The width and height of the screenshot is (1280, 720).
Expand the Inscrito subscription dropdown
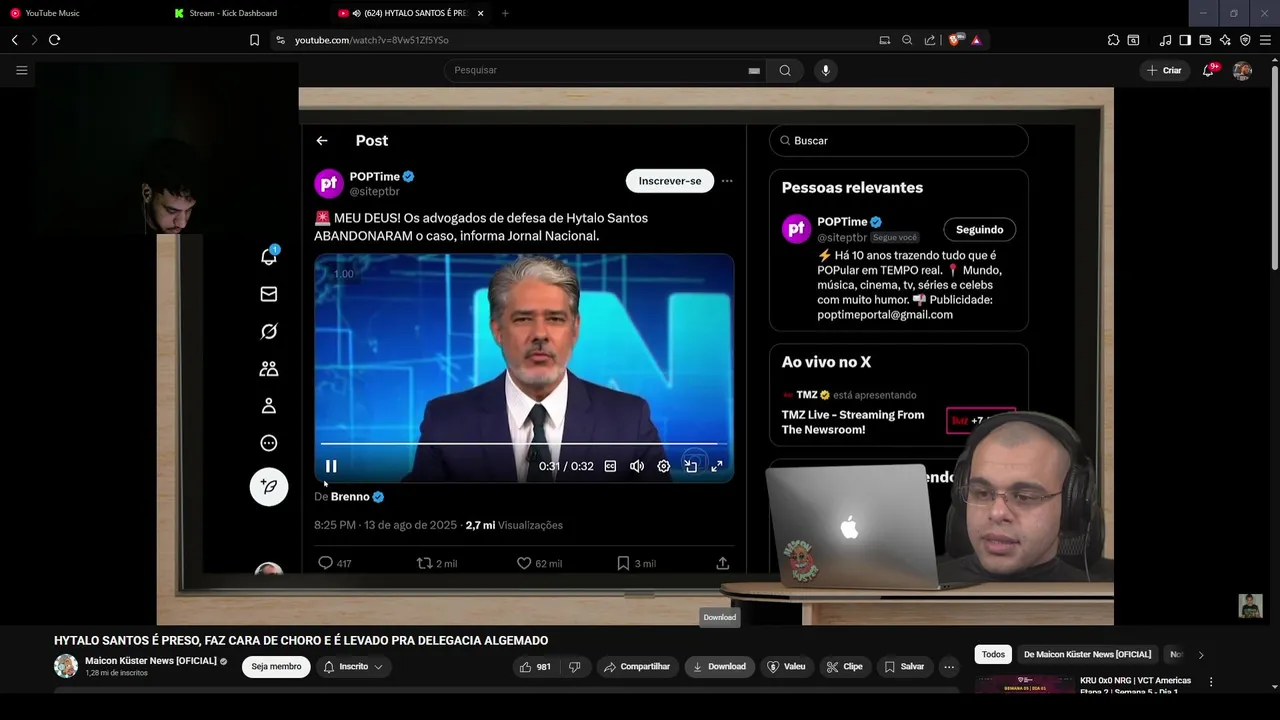[353, 667]
